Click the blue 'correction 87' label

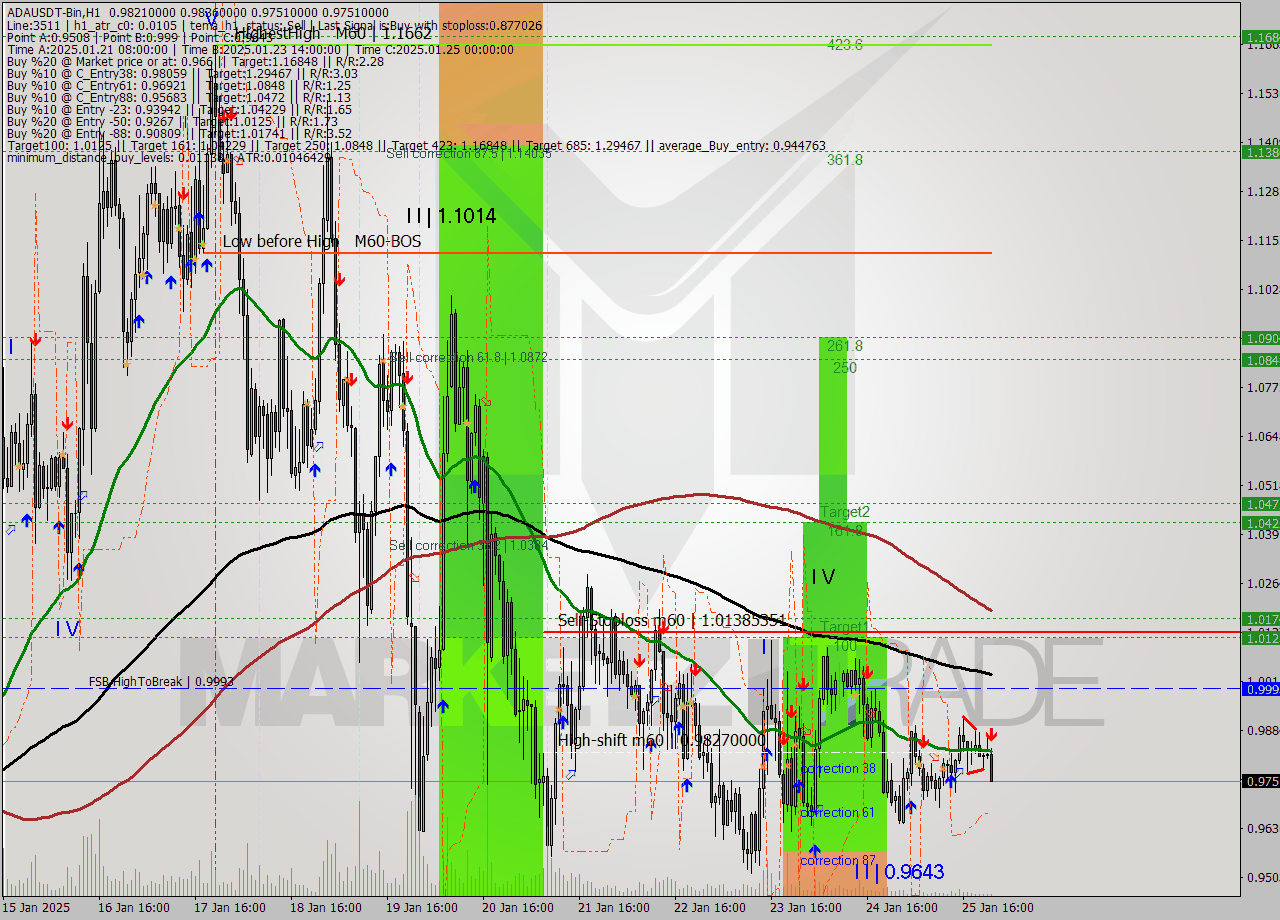coord(838,861)
